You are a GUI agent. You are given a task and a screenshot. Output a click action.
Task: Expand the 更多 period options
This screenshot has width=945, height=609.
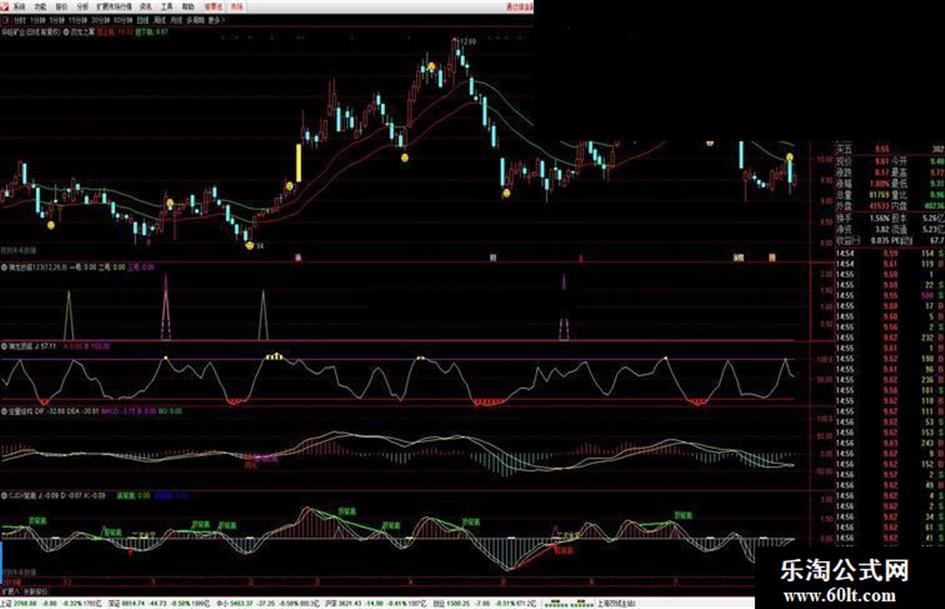[216, 20]
